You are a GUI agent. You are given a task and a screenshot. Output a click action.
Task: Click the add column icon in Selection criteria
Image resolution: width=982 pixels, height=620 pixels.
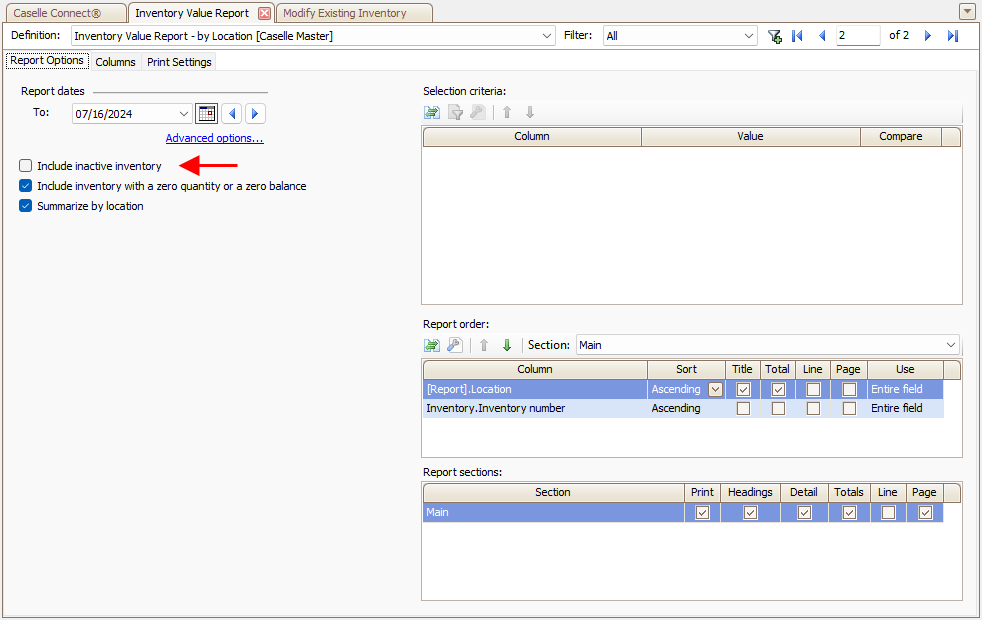click(432, 113)
